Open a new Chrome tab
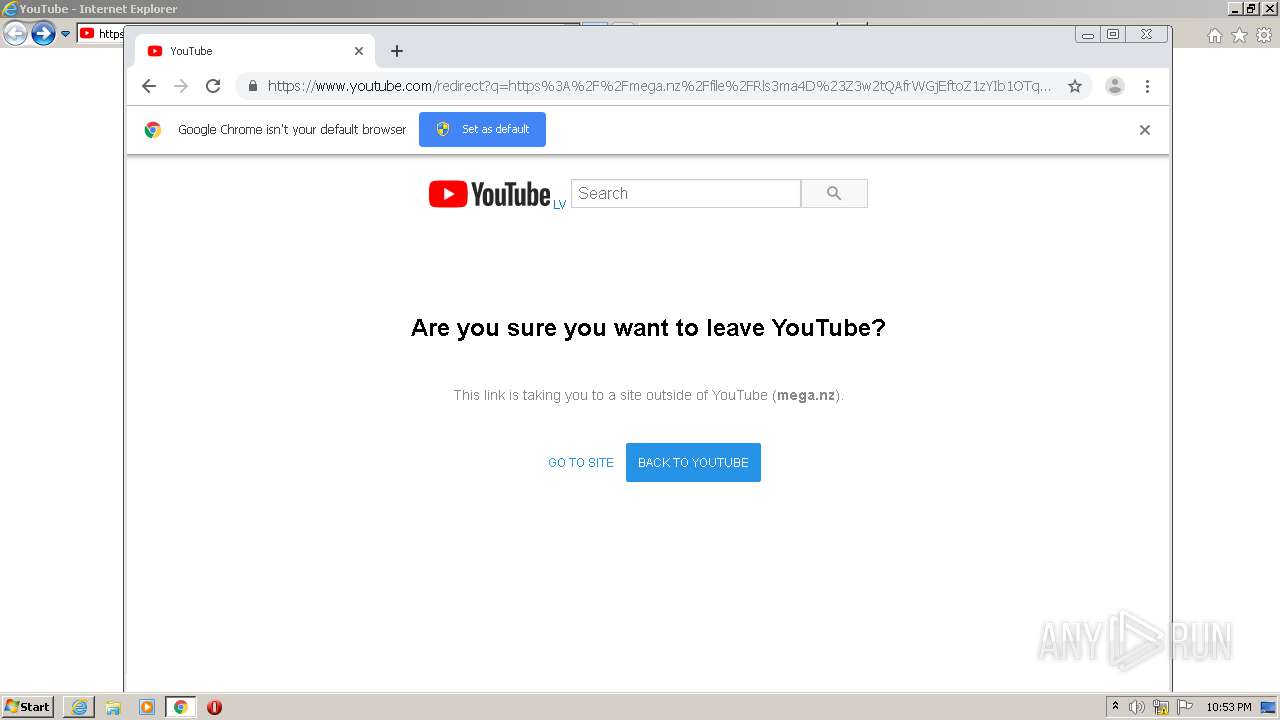This screenshot has width=1280, height=720. click(397, 51)
